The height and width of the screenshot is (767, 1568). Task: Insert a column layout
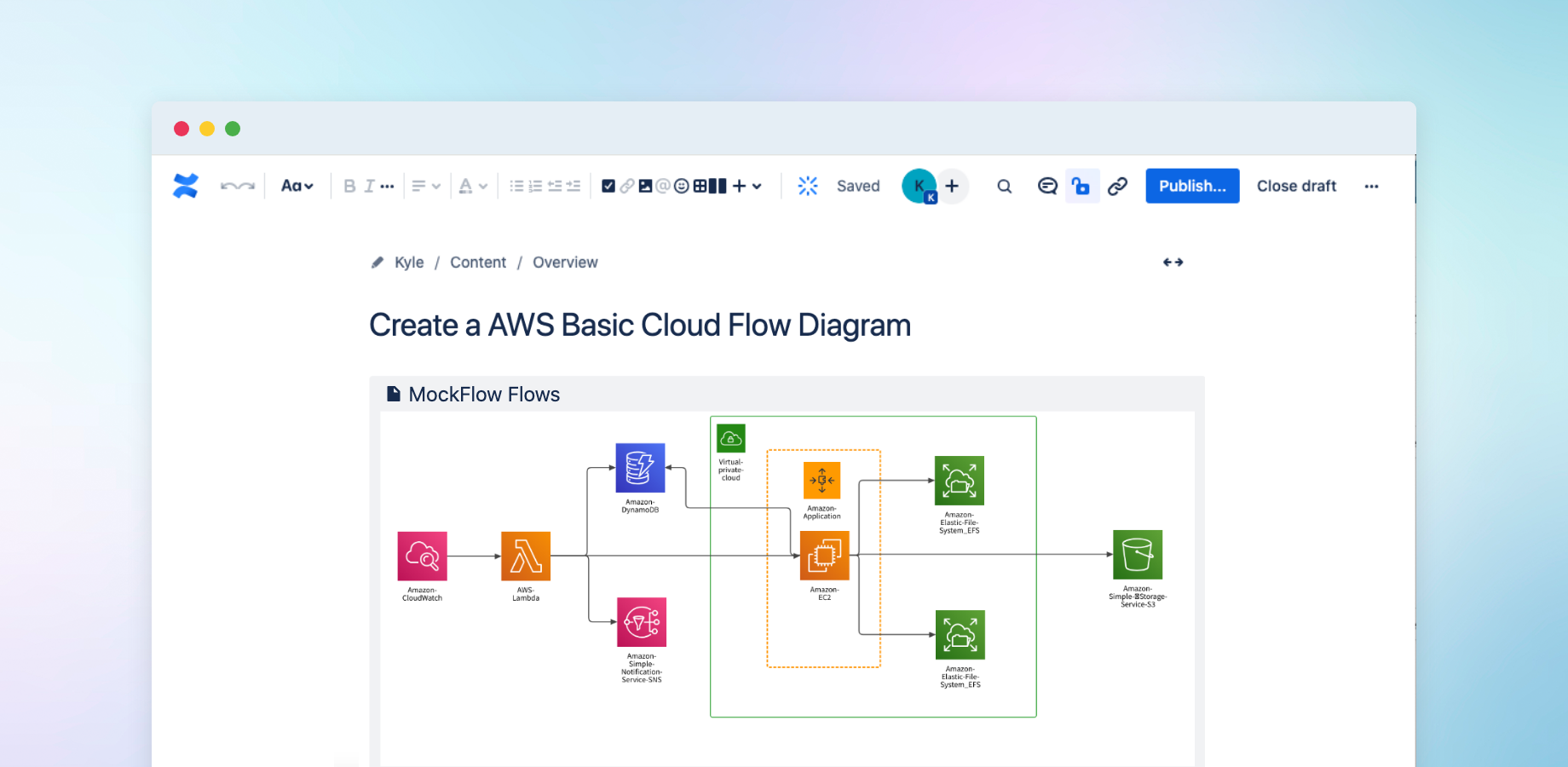coord(718,186)
